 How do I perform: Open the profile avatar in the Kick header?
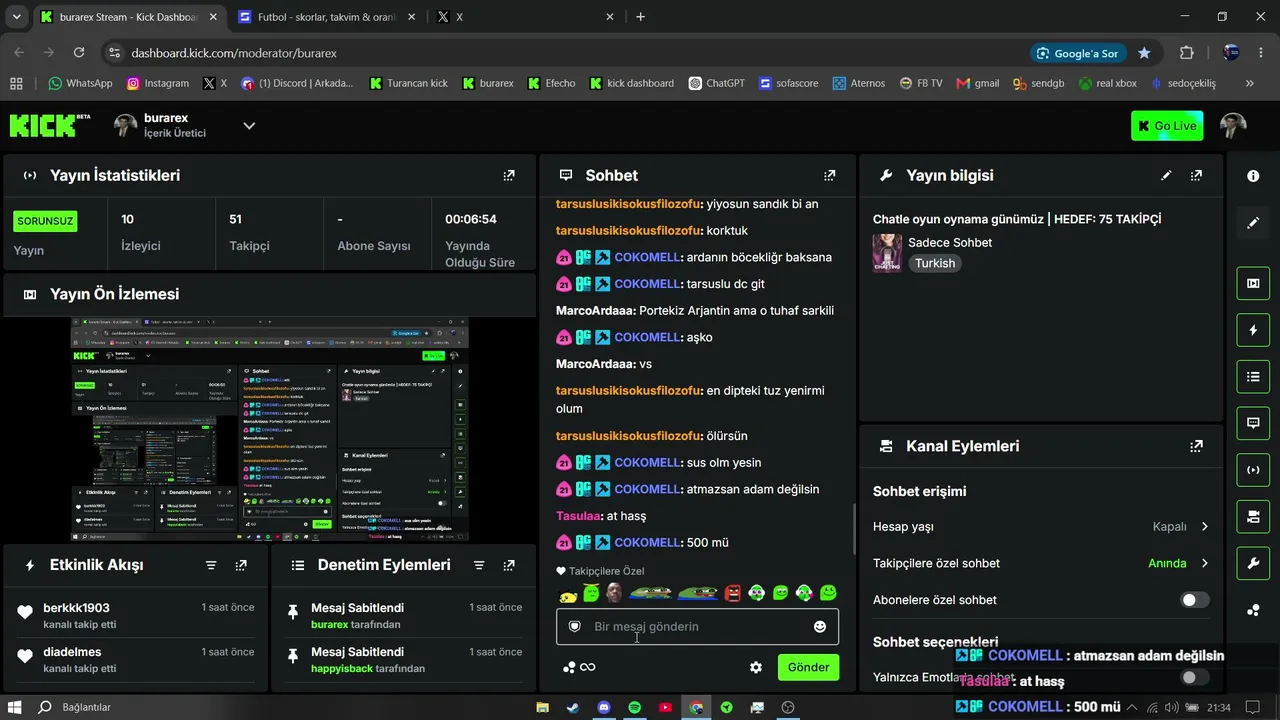tap(1233, 125)
